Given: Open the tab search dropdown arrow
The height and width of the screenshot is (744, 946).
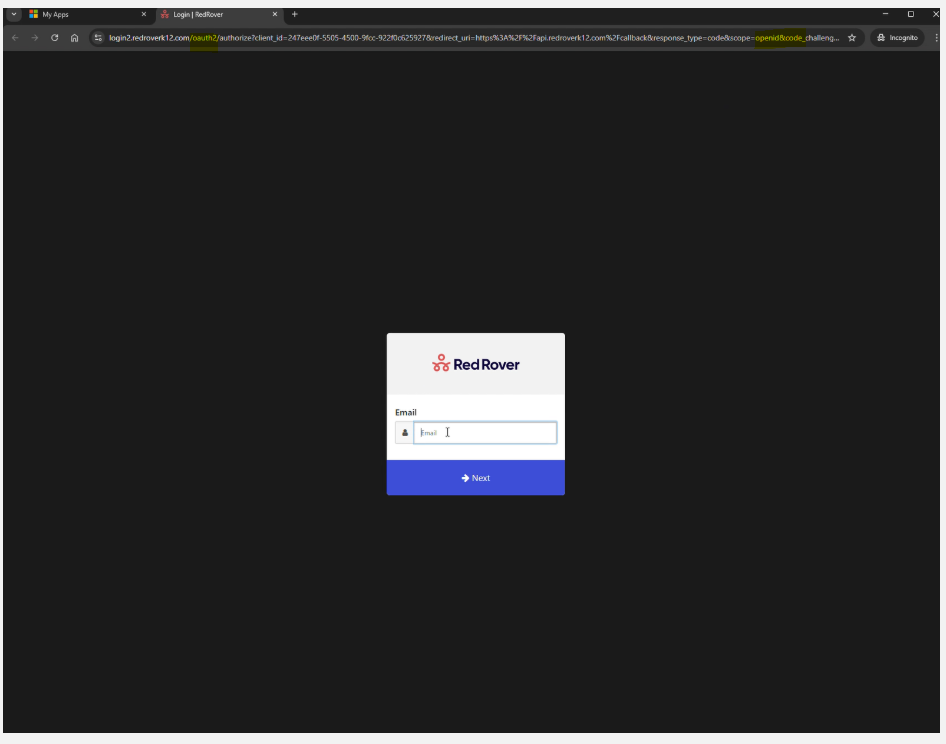Looking at the screenshot, I should (14, 14).
